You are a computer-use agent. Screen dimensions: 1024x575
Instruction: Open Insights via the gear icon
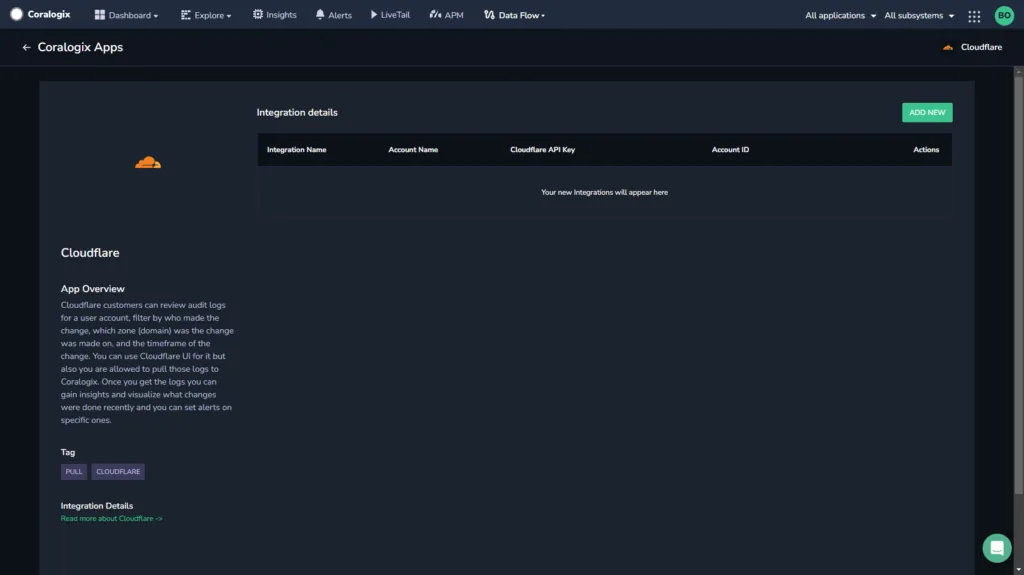coord(258,14)
